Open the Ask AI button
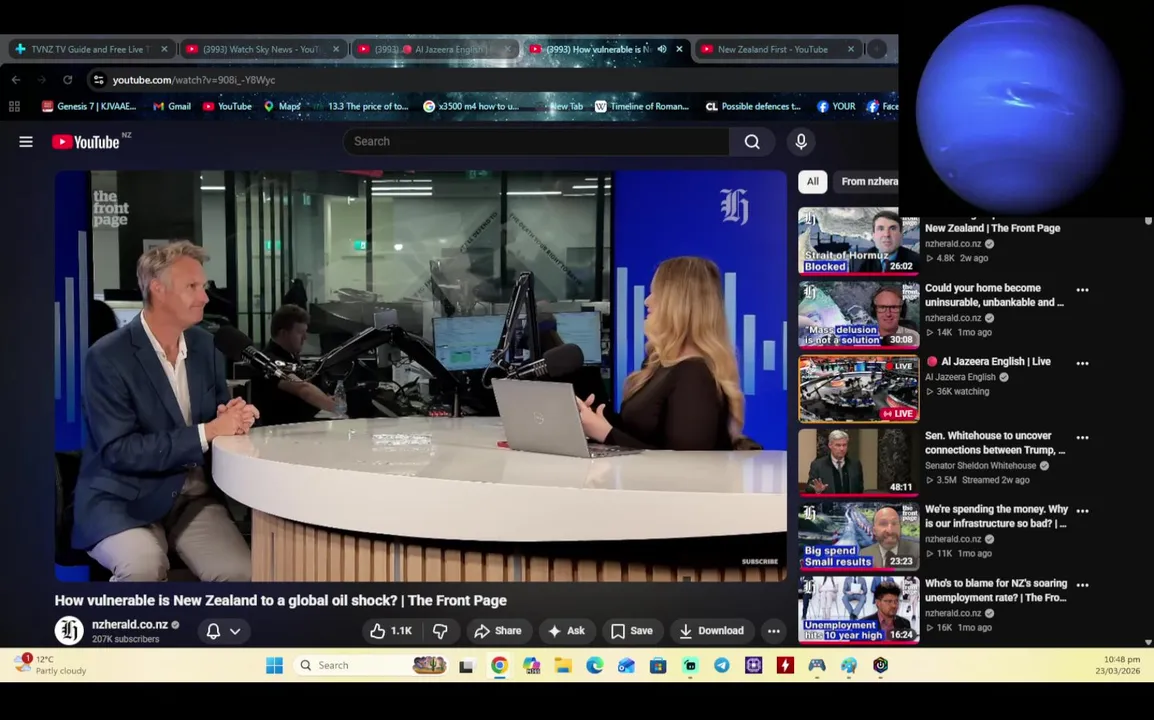1154x720 pixels. (x=567, y=631)
